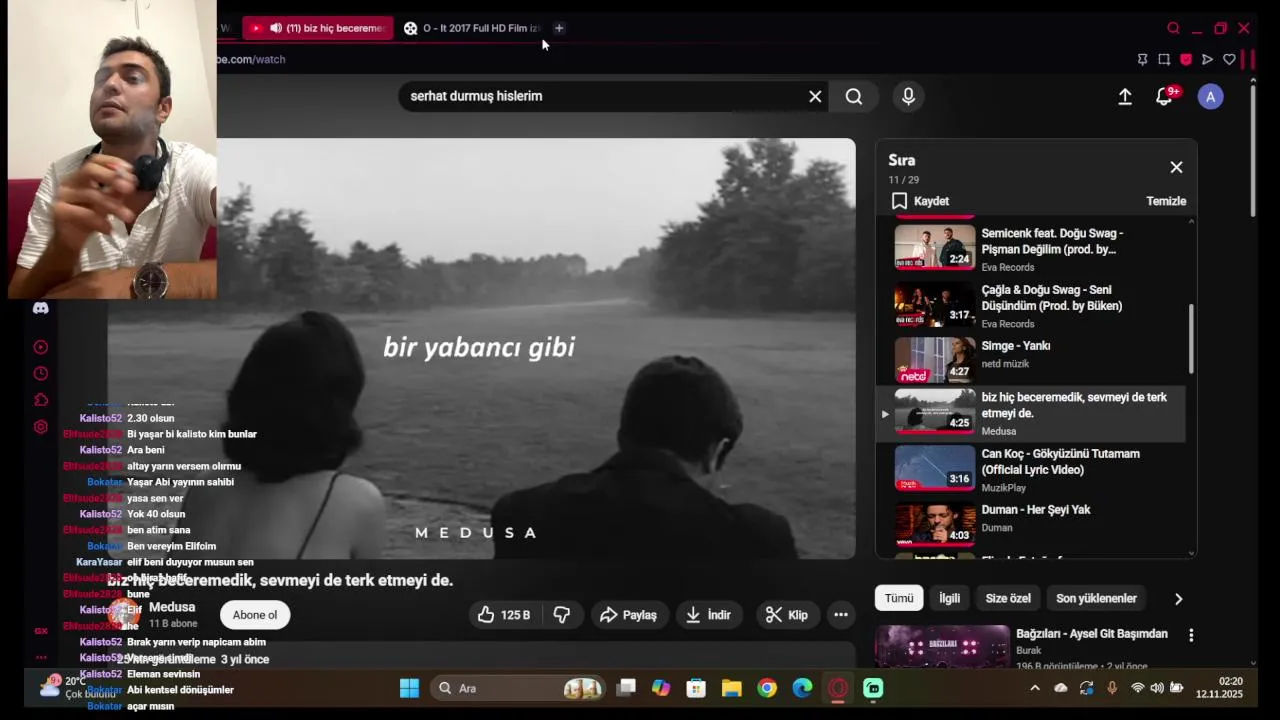This screenshot has width=1280, height=720.
Task: Click the Klip scissors button
Action: click(x=787, y=615)
